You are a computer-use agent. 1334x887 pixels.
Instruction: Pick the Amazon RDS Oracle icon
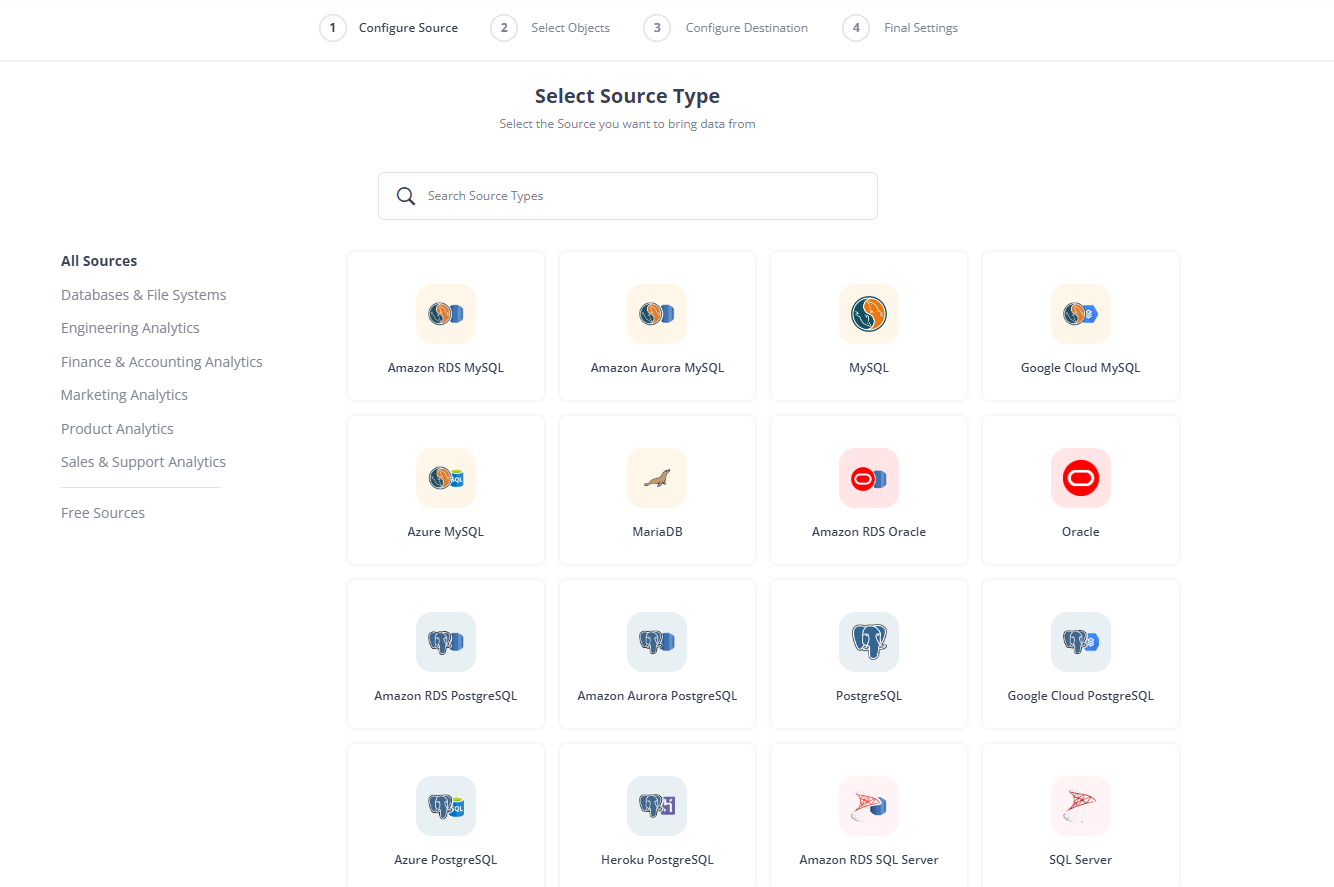tap(869, 478)
